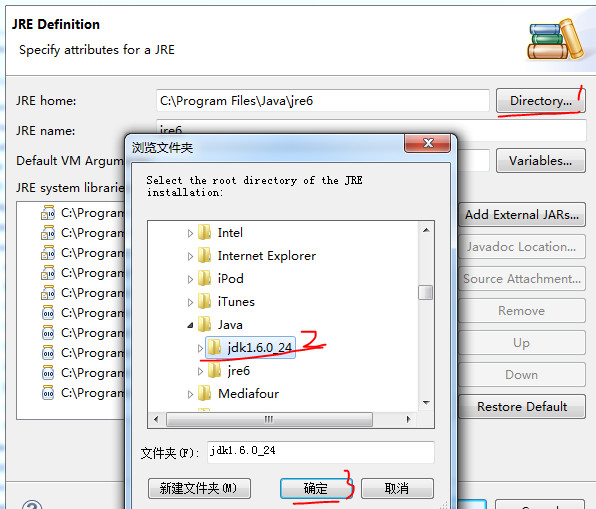The image size is (596, 509).
Task: Click the folder tree horizontal scrollbar thumb
Action: click(269, 419)
